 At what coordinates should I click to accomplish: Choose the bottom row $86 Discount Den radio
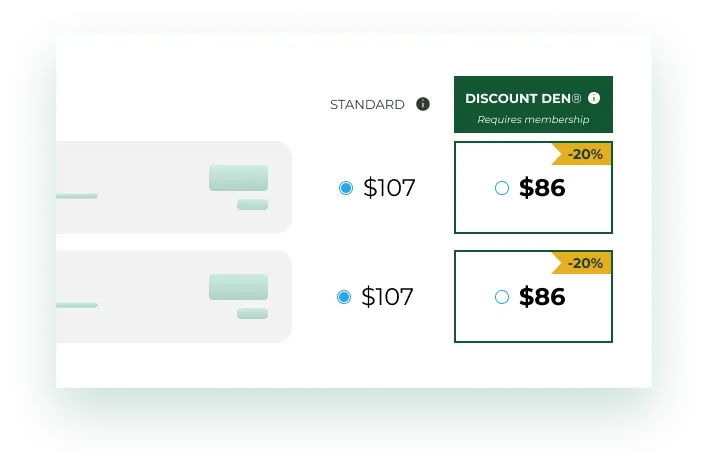[502, 297]
